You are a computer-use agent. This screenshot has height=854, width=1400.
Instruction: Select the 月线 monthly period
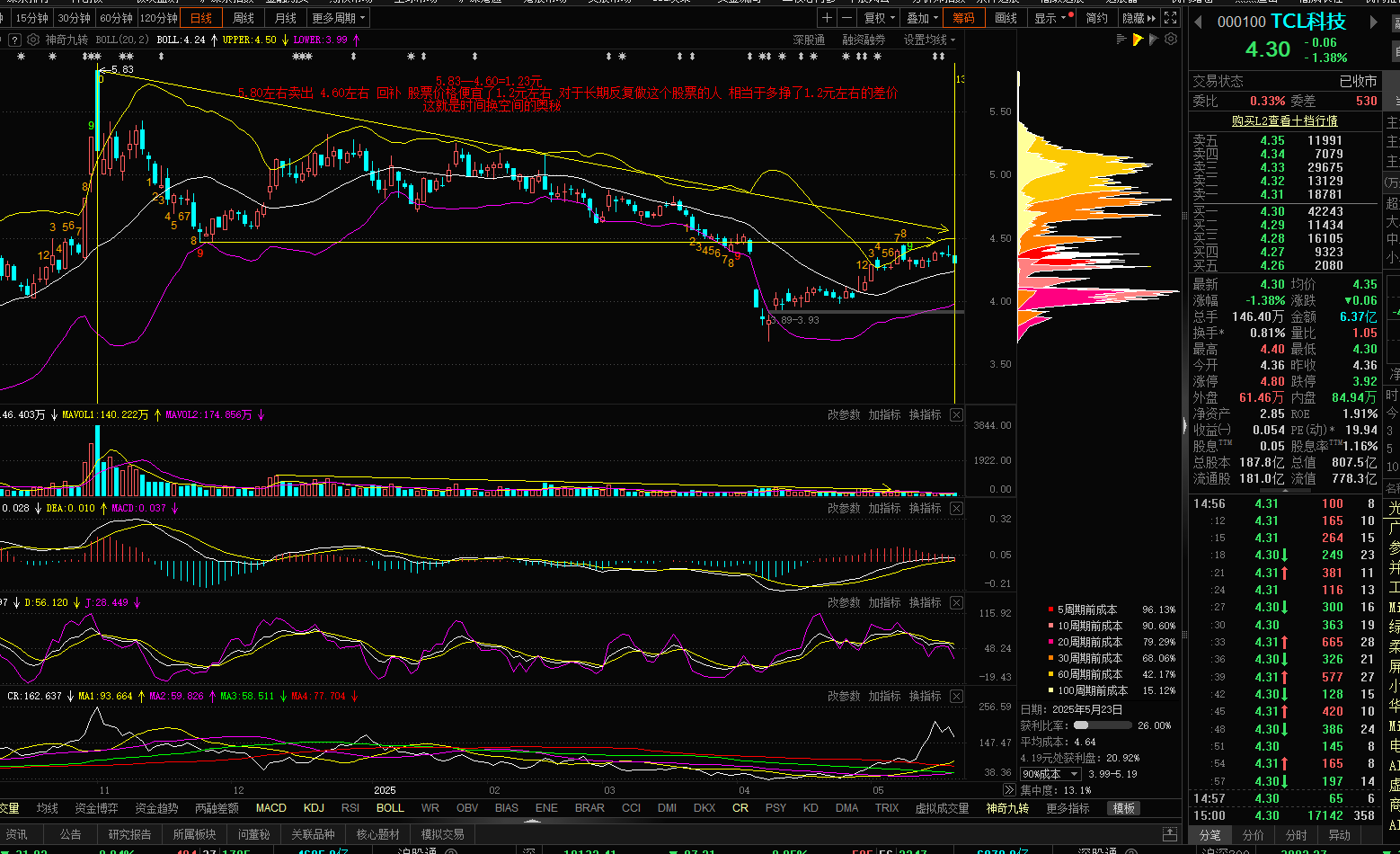pyautogui.click(x=286, y=18)
